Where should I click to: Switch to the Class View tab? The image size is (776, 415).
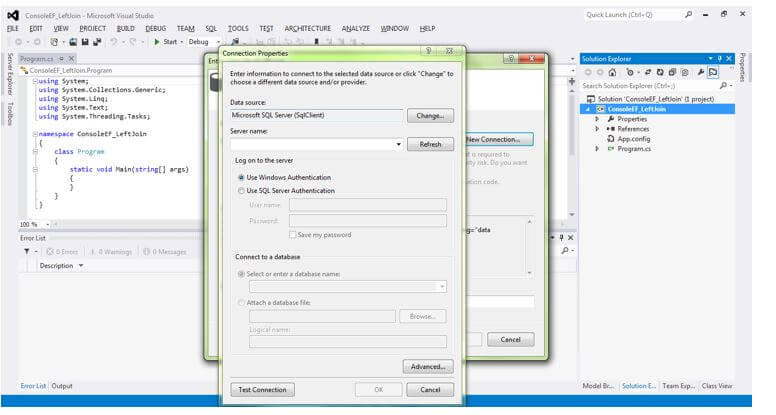(717, 386)
